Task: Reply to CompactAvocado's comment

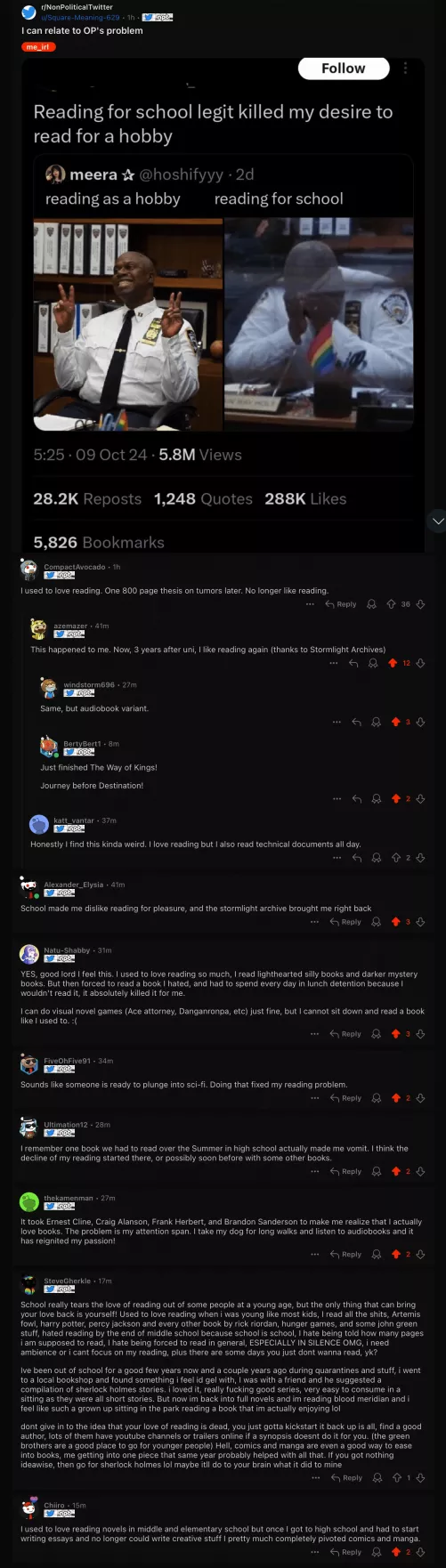Action: (x=340, y=604)
